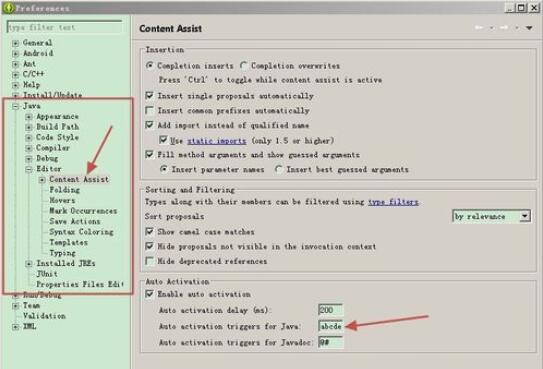Maximize the Preferences window

click(522, 8)
